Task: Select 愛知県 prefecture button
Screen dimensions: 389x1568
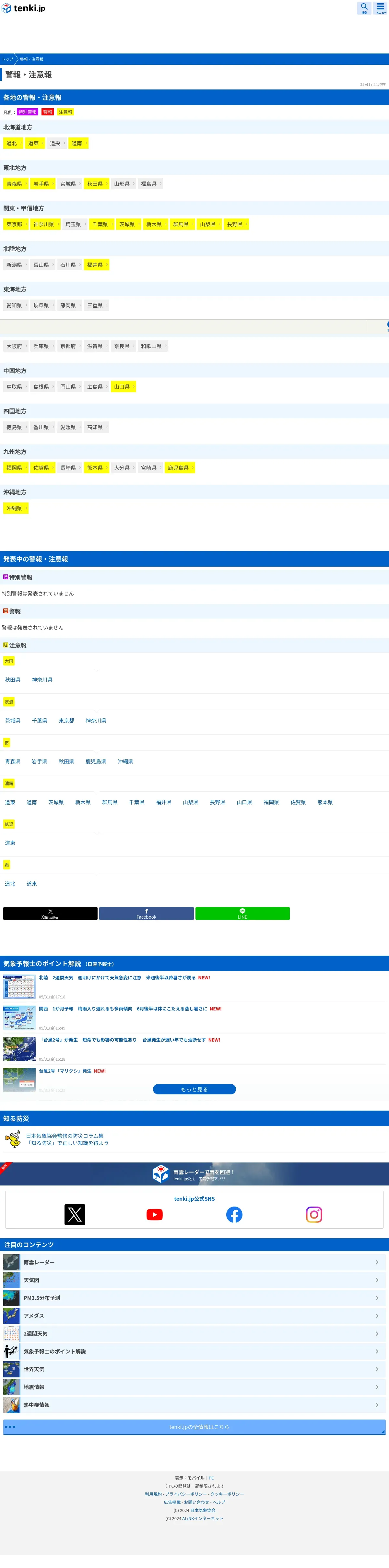Action: [x=16, y=306]
